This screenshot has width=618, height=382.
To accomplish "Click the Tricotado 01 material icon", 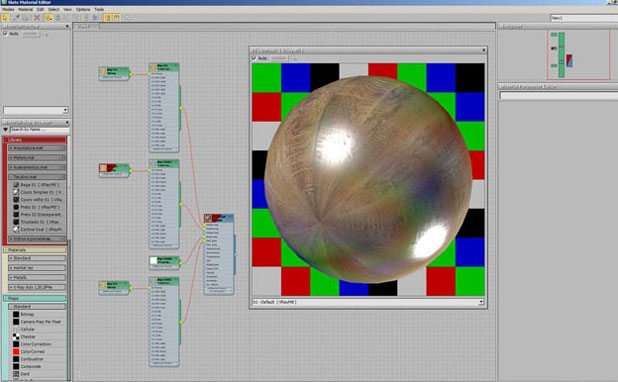I will (x=16, y=222).
